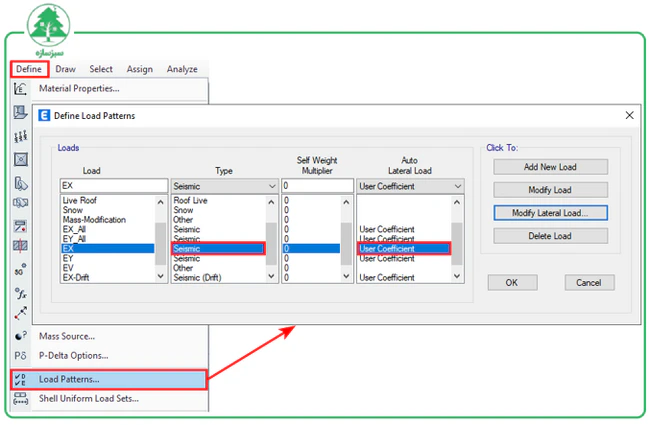This screenshot has width=650, height=425.
Task: Click Auto Lateral Load list scroll-down arrow
Action: click(x=457, y=276)
